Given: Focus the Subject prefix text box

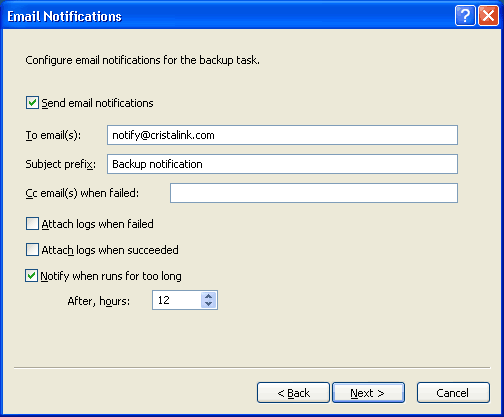Looking at the screenshot, I should pos(282,164).
